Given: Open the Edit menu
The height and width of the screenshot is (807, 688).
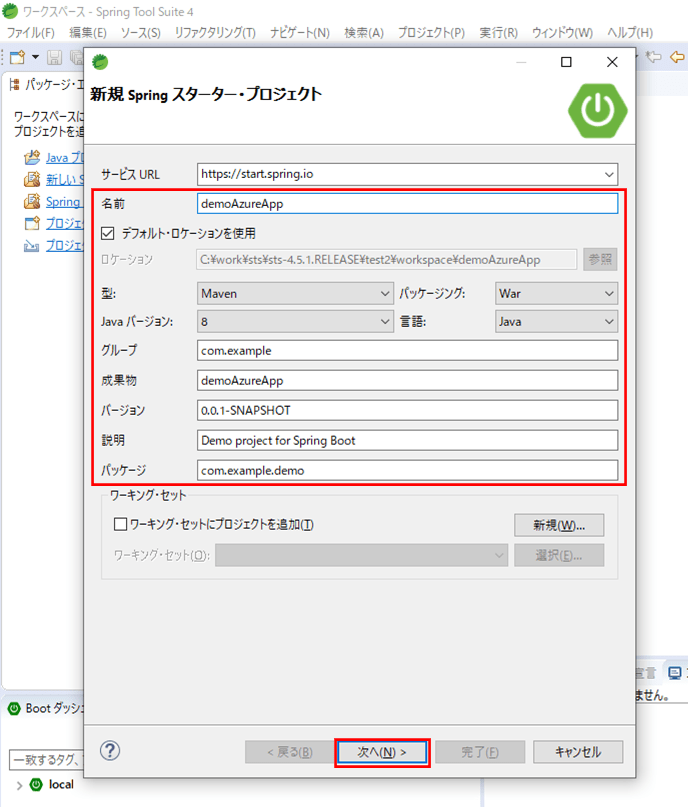Looking at the screenshot, I should (x=88, y=33).
